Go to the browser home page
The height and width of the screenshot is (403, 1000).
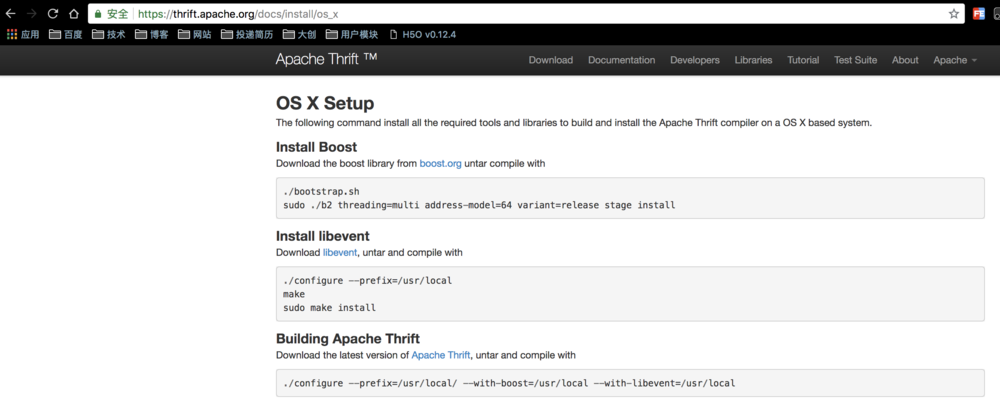(x=75, y=14)
